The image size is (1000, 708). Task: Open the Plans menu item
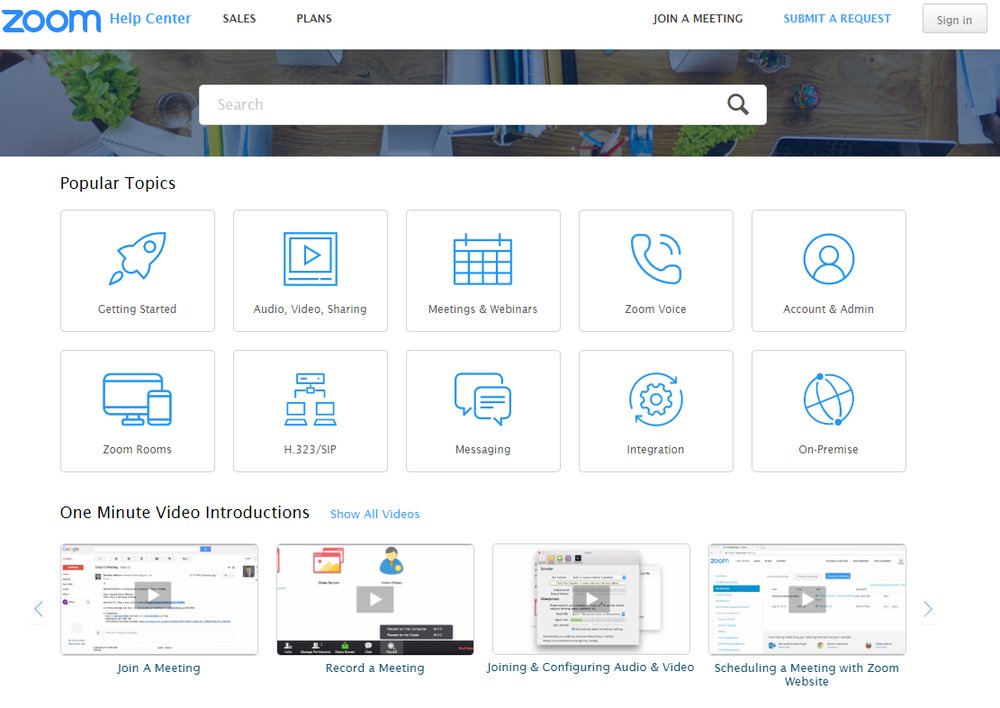[x=314, y=19]
